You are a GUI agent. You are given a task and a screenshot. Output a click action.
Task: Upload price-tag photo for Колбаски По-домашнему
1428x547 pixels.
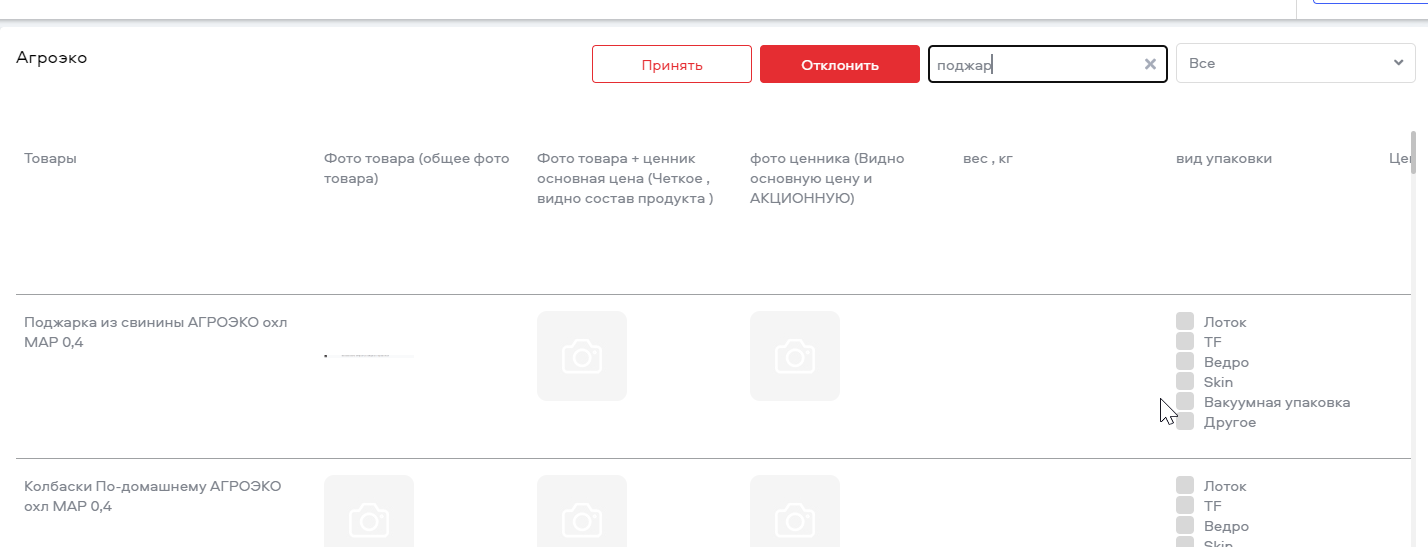pyautogui.click(x=795, y=511)
